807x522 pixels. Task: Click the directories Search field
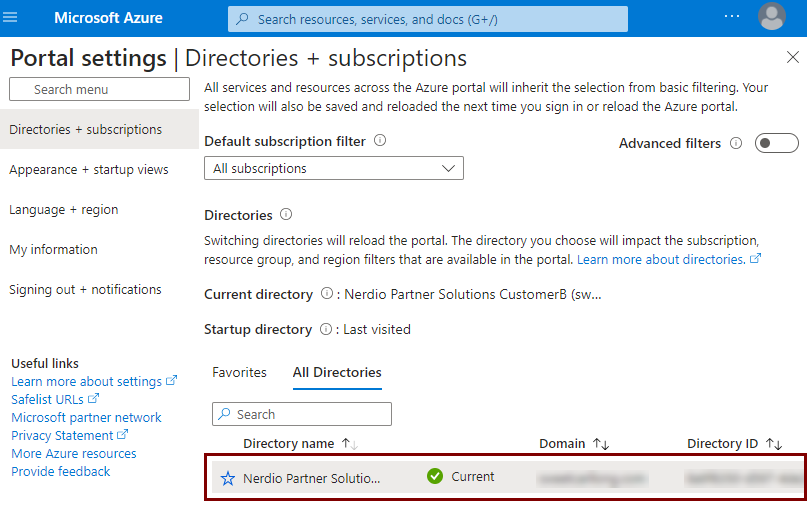coord(302,414)
